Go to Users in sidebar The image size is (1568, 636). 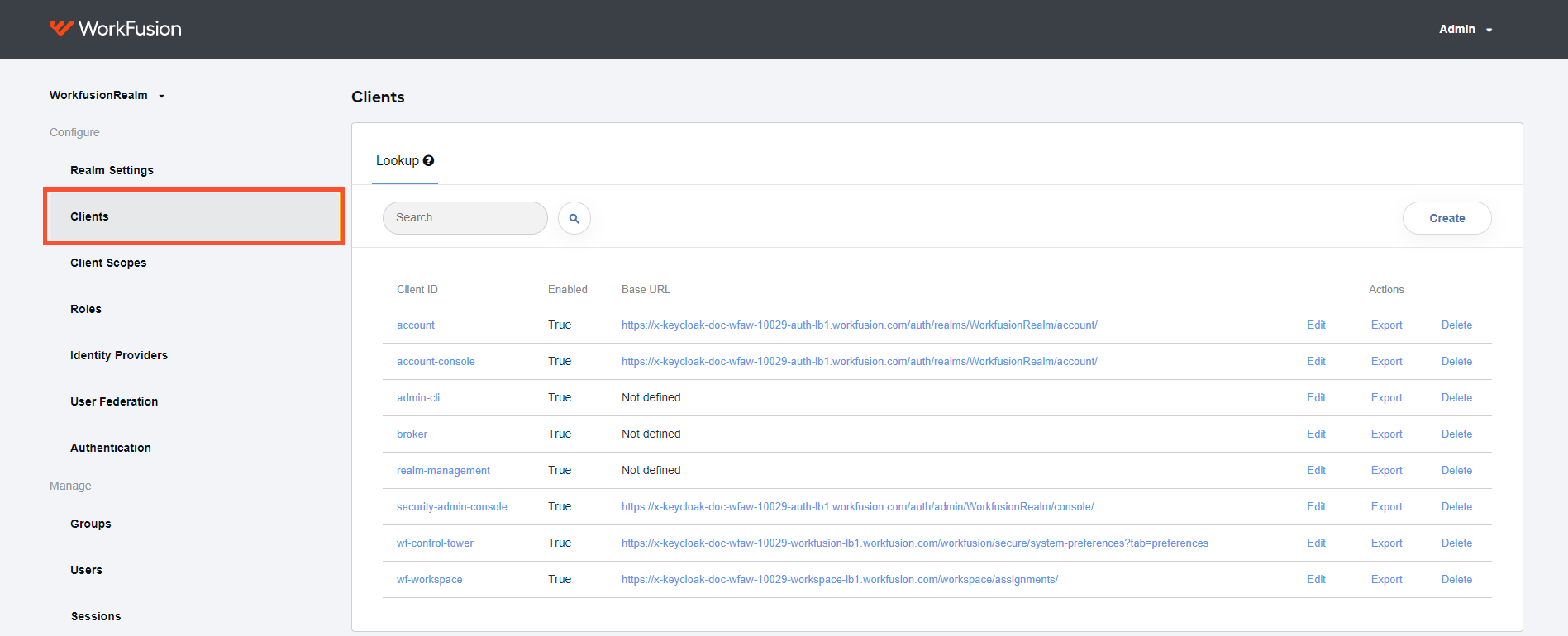87,570
